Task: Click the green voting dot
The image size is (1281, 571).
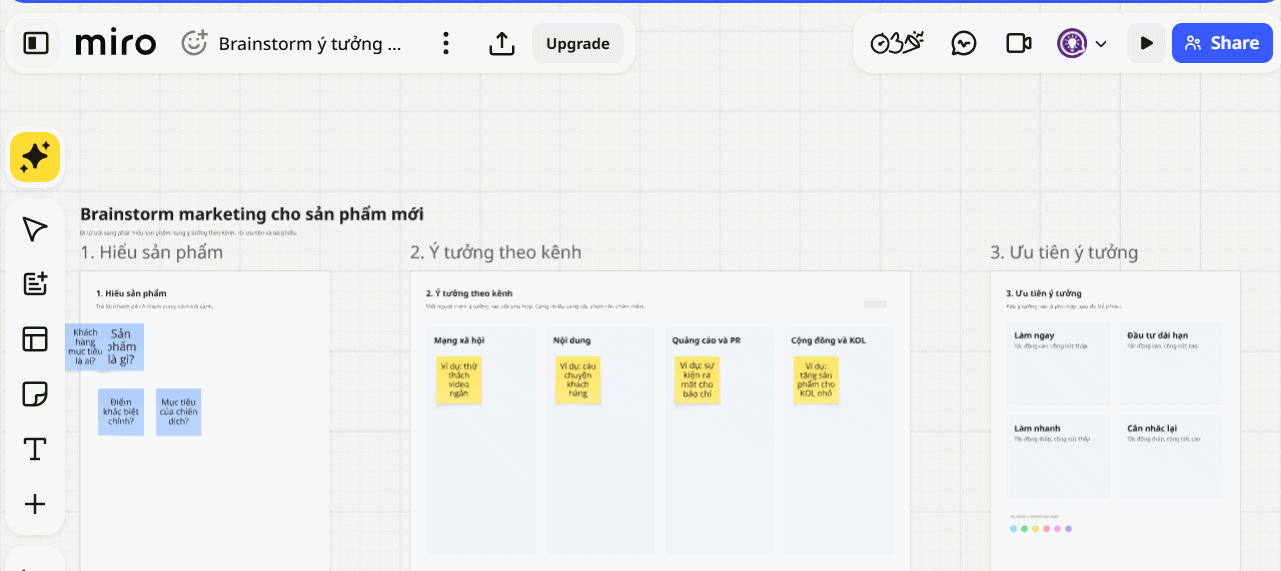Action: 1024,529
